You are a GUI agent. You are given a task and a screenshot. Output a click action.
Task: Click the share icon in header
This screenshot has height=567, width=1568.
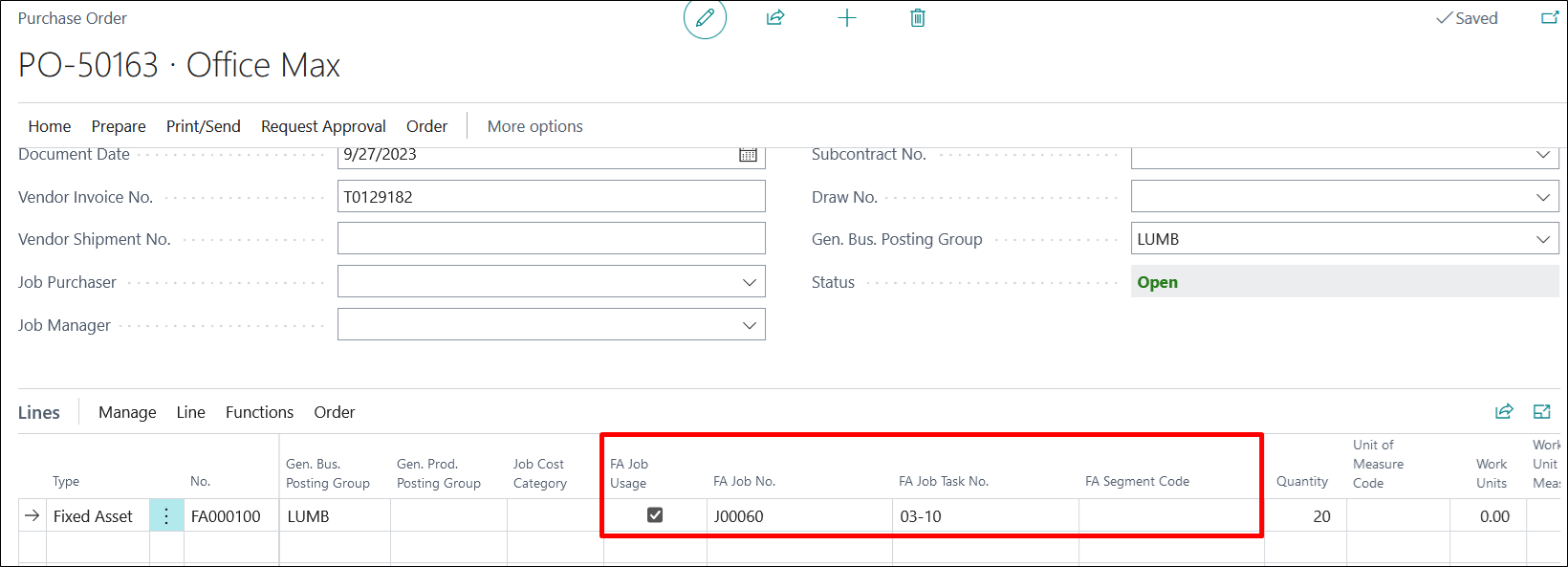[775, 18]
